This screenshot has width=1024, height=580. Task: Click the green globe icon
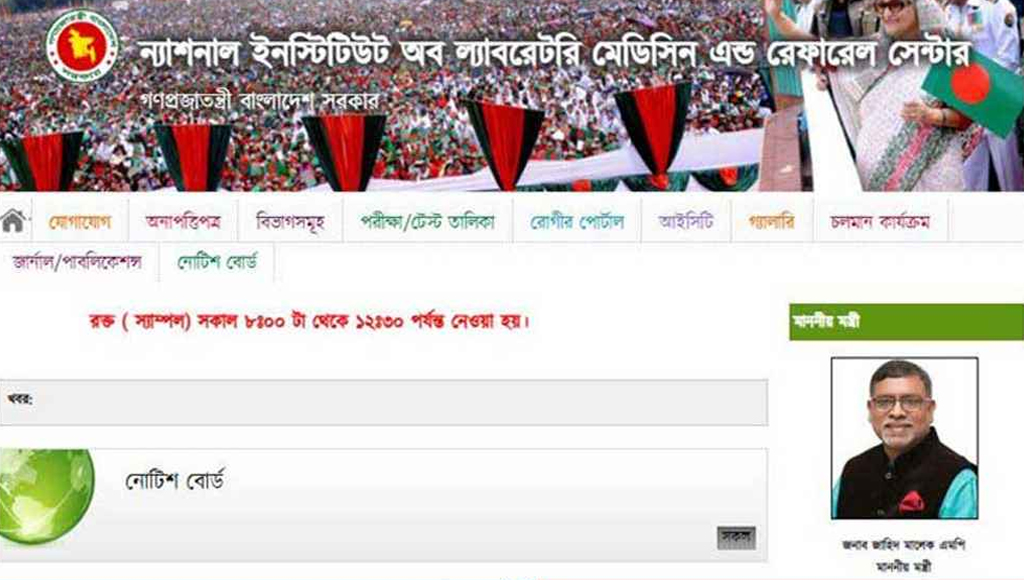pyautogui.click(x=46, y=496)
